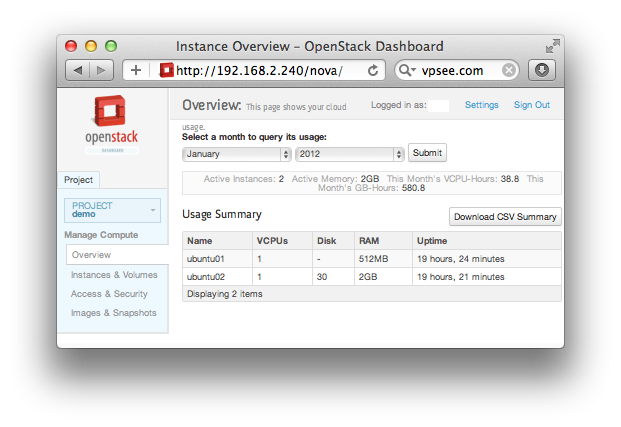Go forward with the browser forward arrow
Screen dimensions: 621x427
tap(102, 71)
